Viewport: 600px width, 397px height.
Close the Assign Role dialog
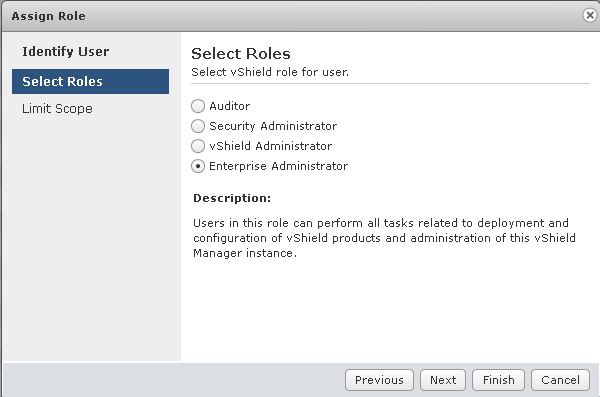pyautogui.click(x=590, y=15)
